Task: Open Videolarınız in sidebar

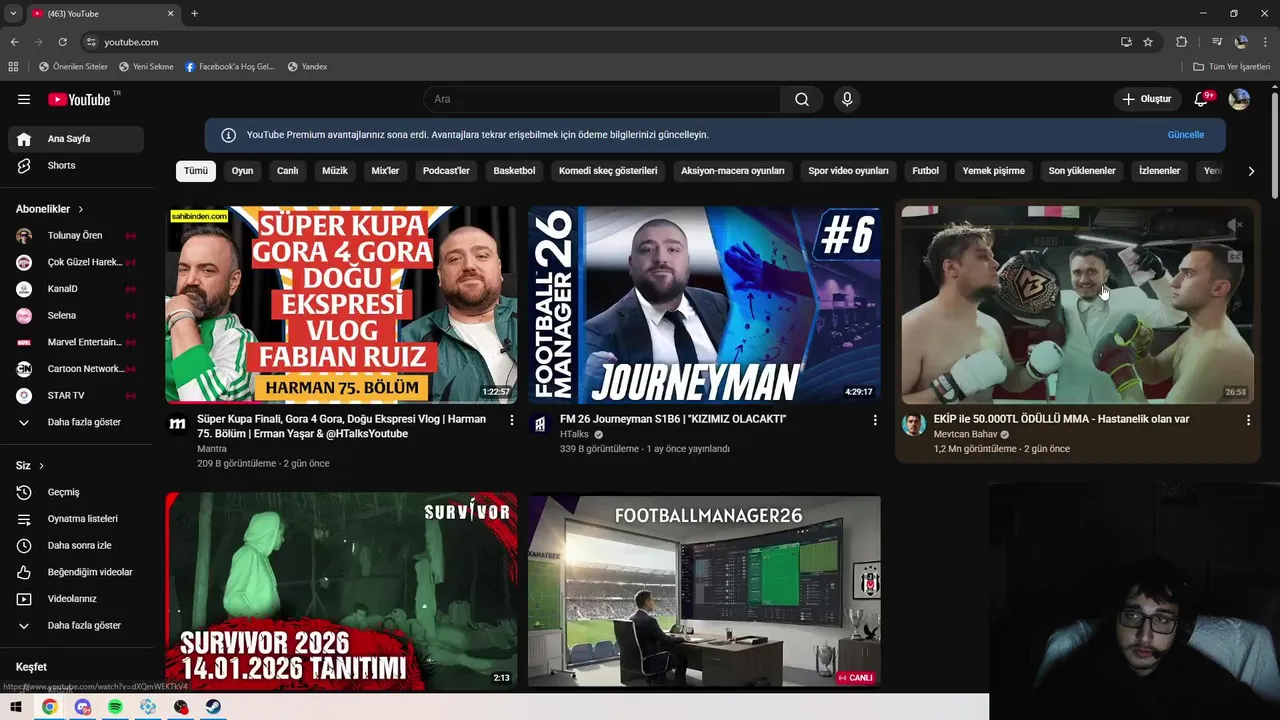Action: tap(76, 599)
